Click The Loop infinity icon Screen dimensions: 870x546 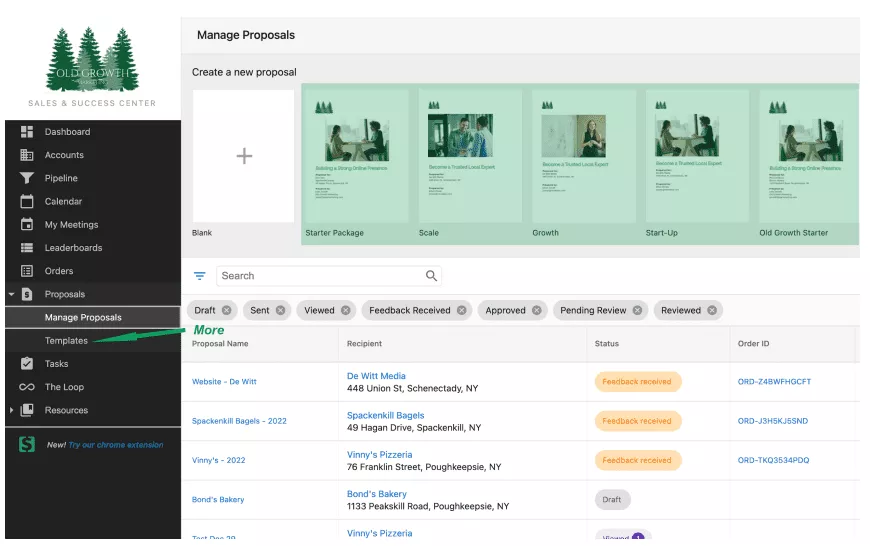point(27,387)
